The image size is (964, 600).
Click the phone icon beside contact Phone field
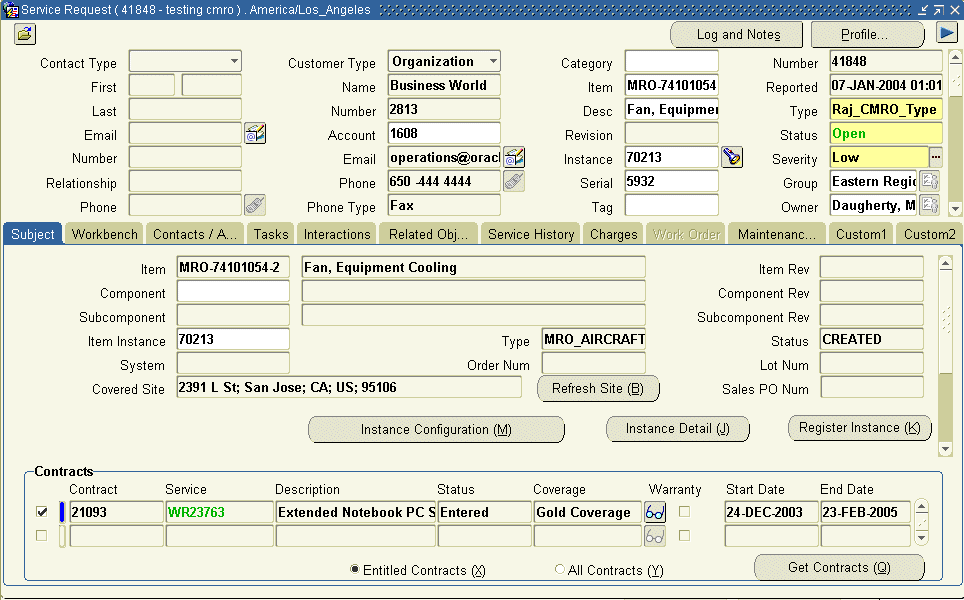coord(255,205)
